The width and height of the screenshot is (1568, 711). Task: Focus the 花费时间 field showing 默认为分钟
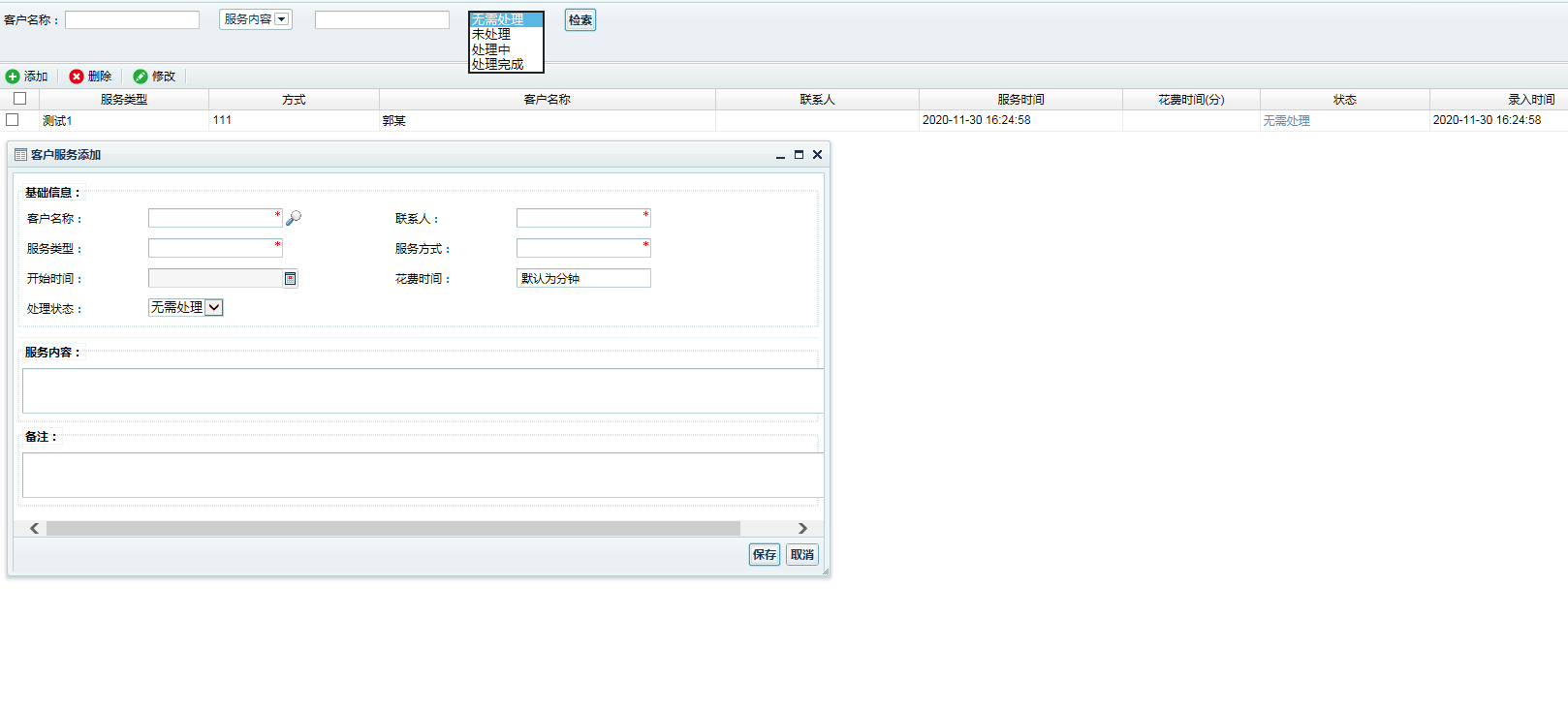coord(583,278)
